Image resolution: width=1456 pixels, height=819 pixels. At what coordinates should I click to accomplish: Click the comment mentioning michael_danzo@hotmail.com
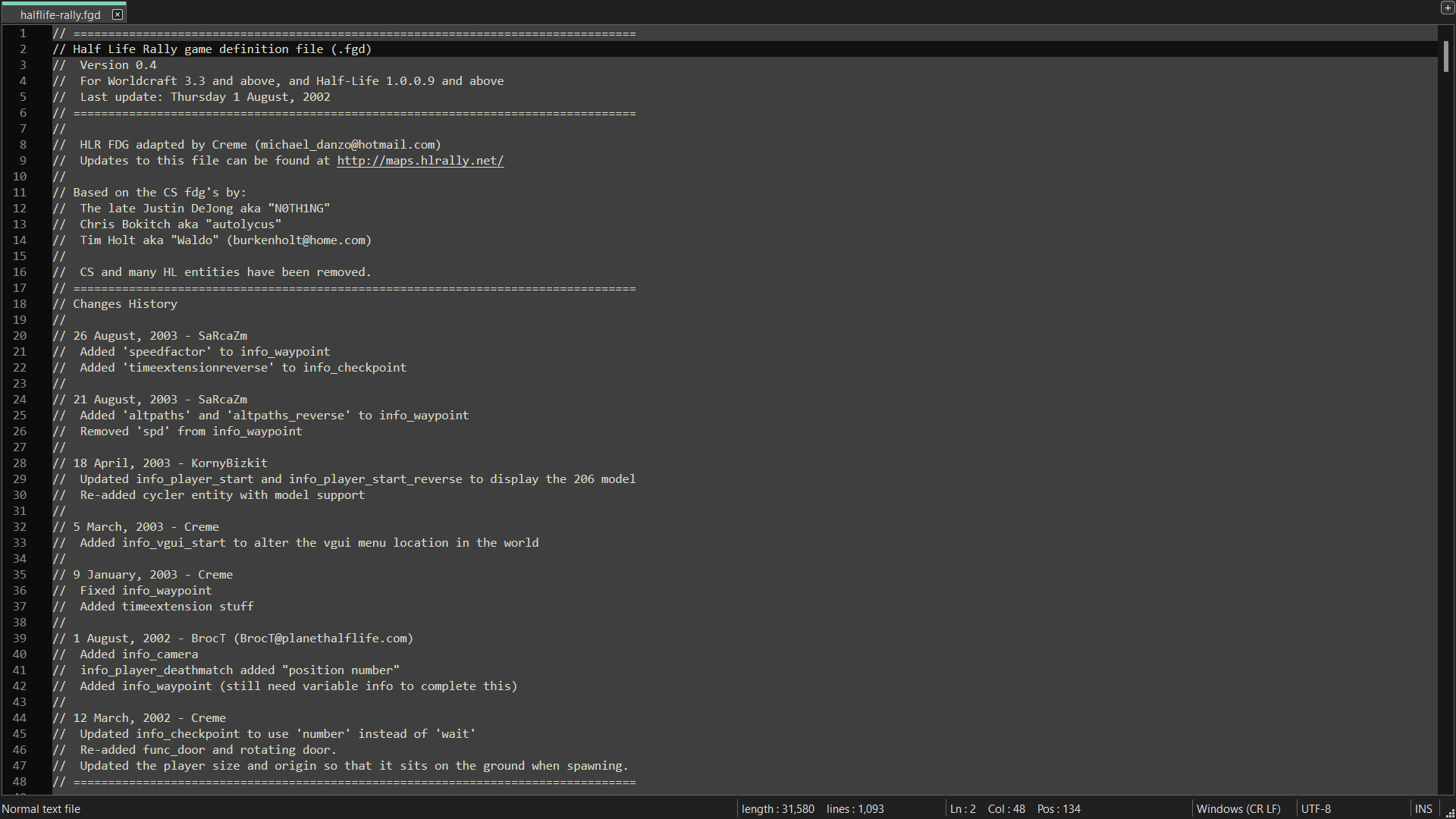click(246, 144)
